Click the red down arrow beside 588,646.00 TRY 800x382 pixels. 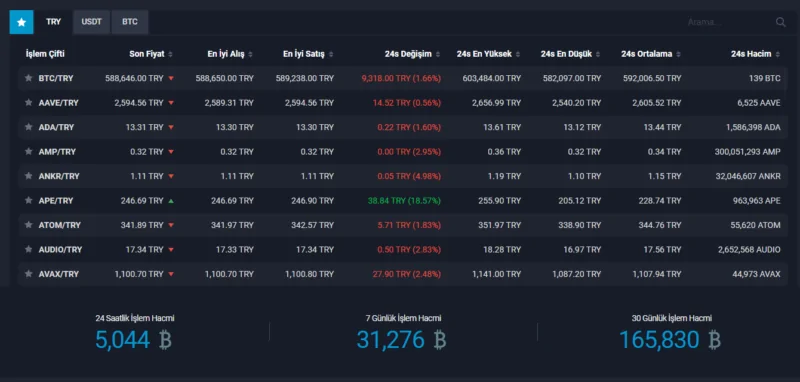(171, 79)
